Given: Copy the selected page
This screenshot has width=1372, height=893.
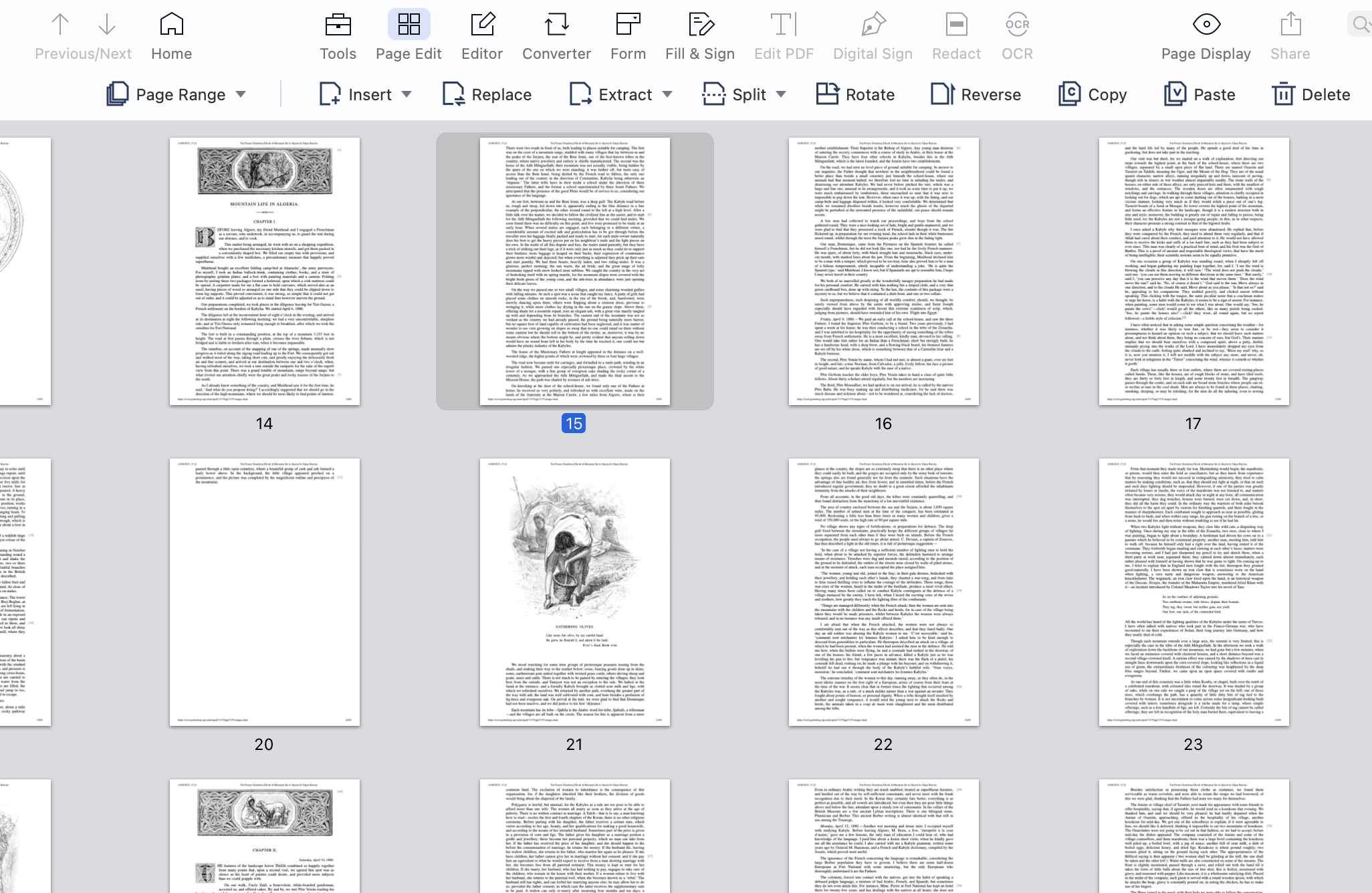Looking at the screenshot, I should [1093, 94].
